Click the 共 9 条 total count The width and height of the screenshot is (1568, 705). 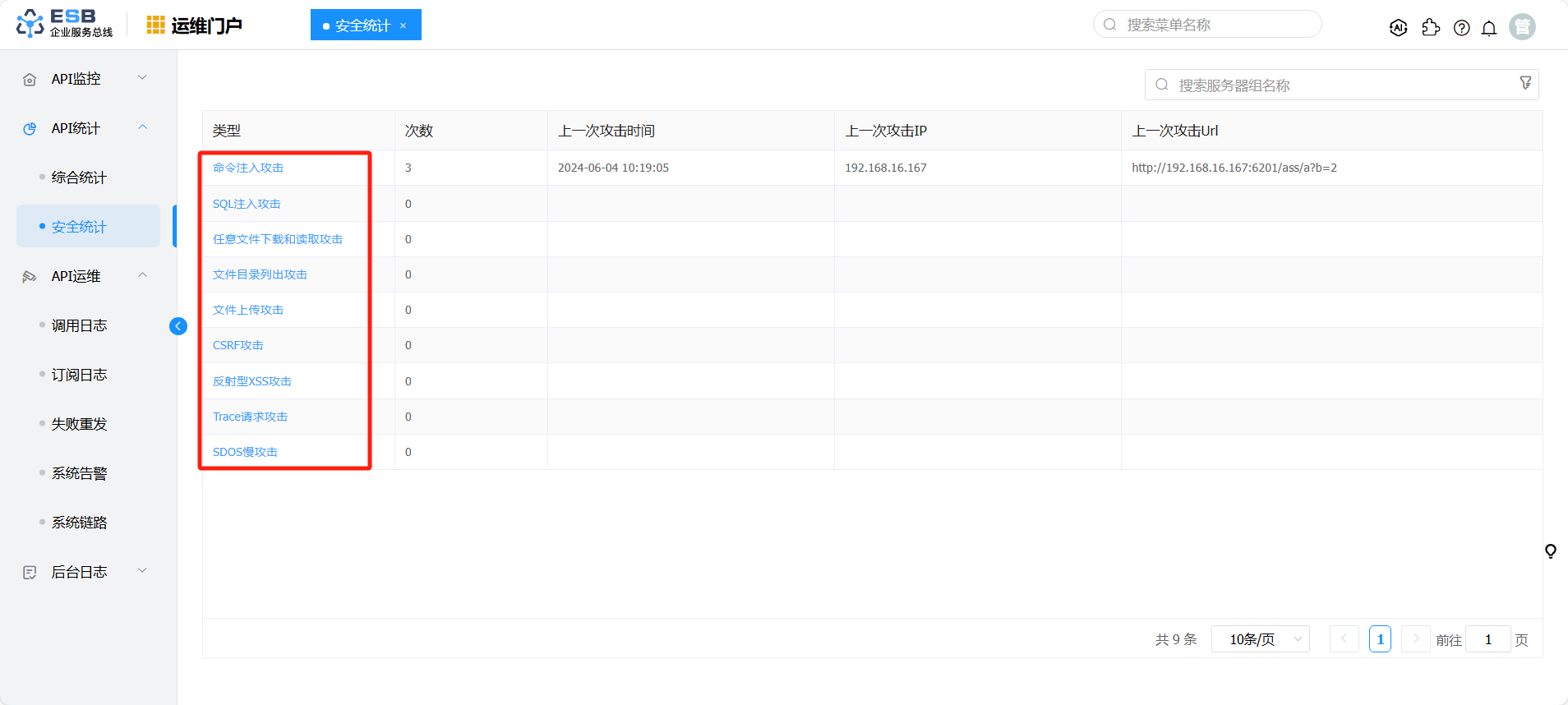[1176, 639]
